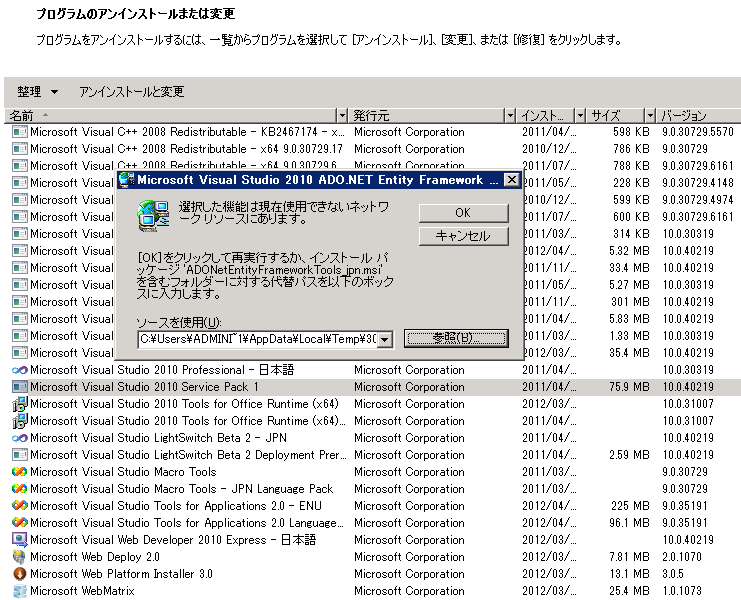
Task: Click アンインストールと変更 in the toolbar
Action: coord(131,92)
